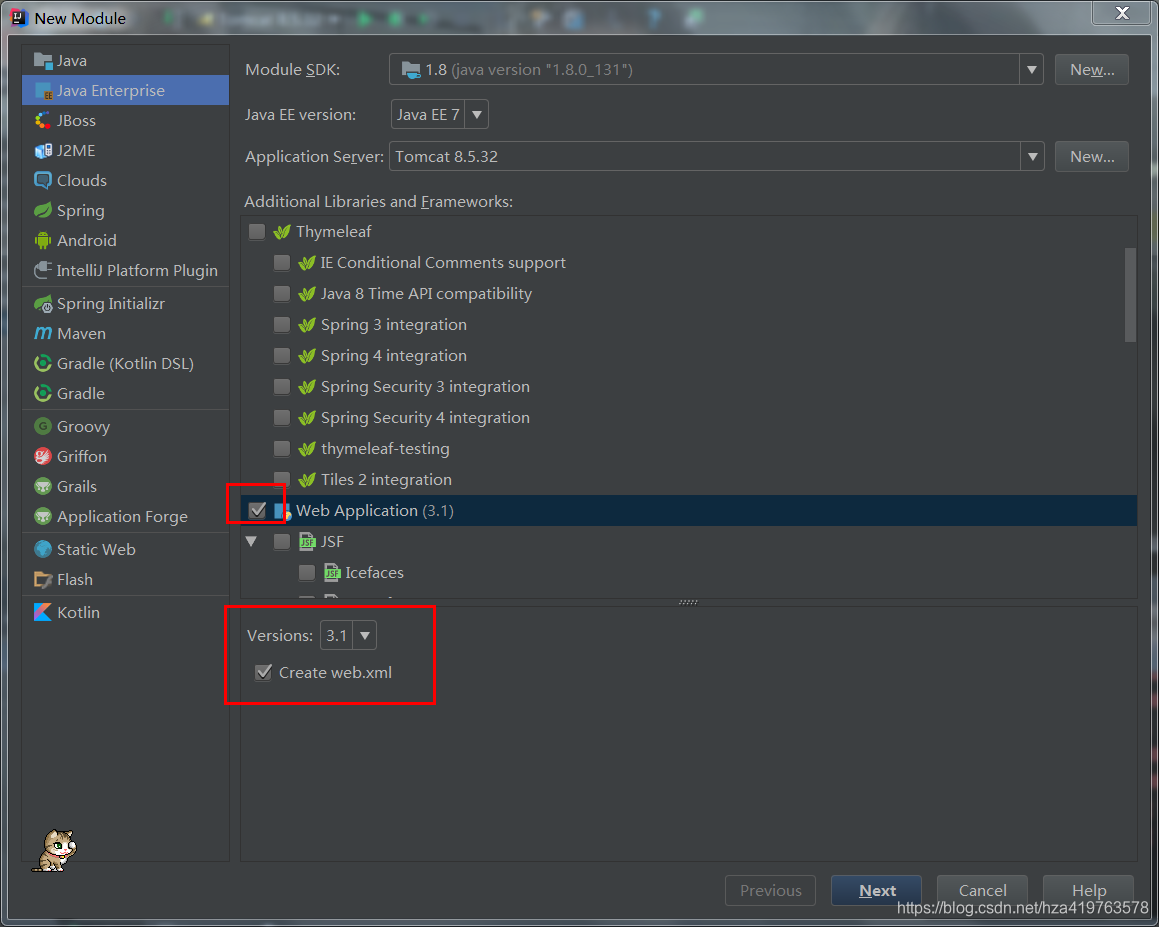Click the Java Enterprise icon
Viewport: 1159px width, 927px height.
(x=44, y=91)
